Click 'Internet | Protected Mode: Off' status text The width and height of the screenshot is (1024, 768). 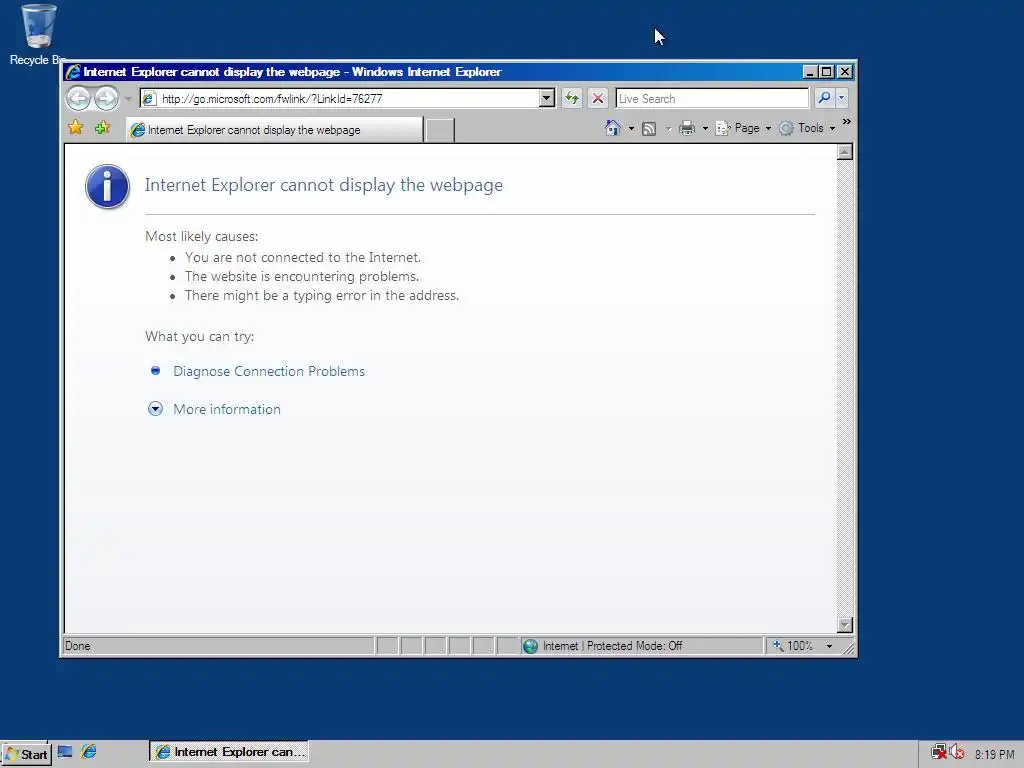613,646
